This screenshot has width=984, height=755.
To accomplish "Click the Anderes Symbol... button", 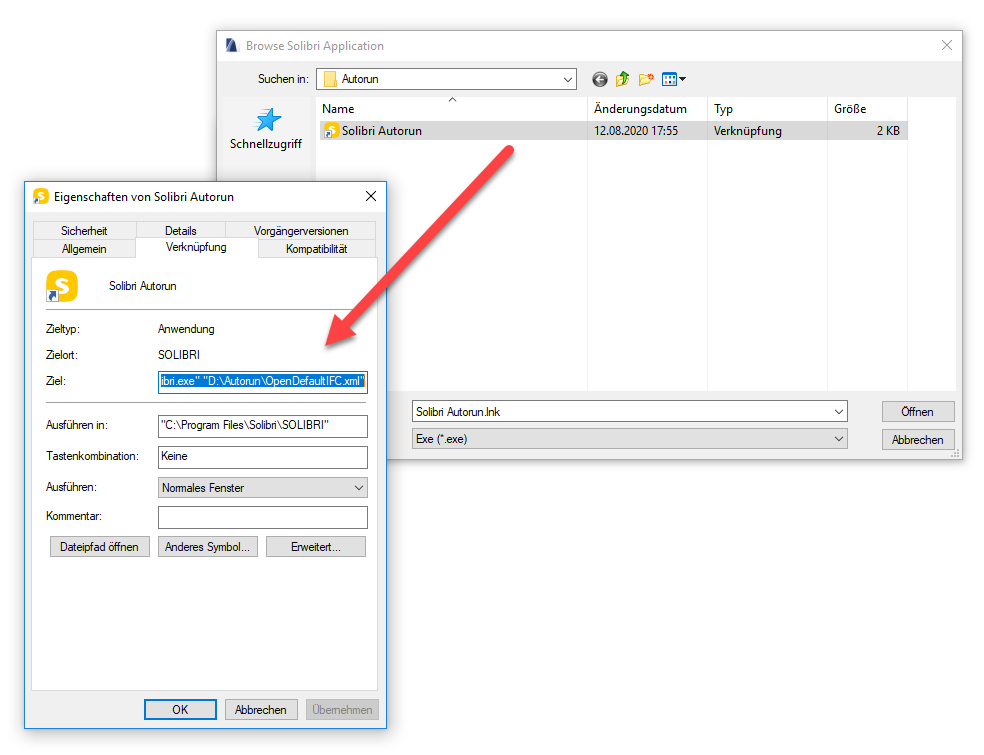I will (x=208, y=547).
